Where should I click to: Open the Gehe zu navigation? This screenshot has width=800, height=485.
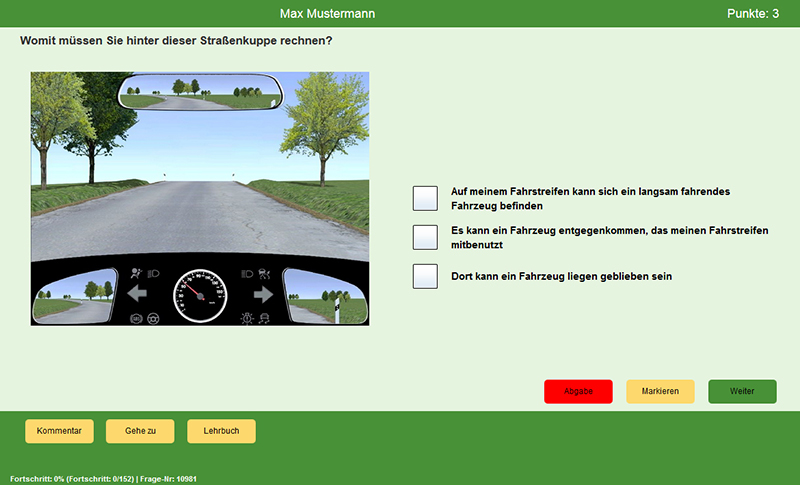point(140,431)
